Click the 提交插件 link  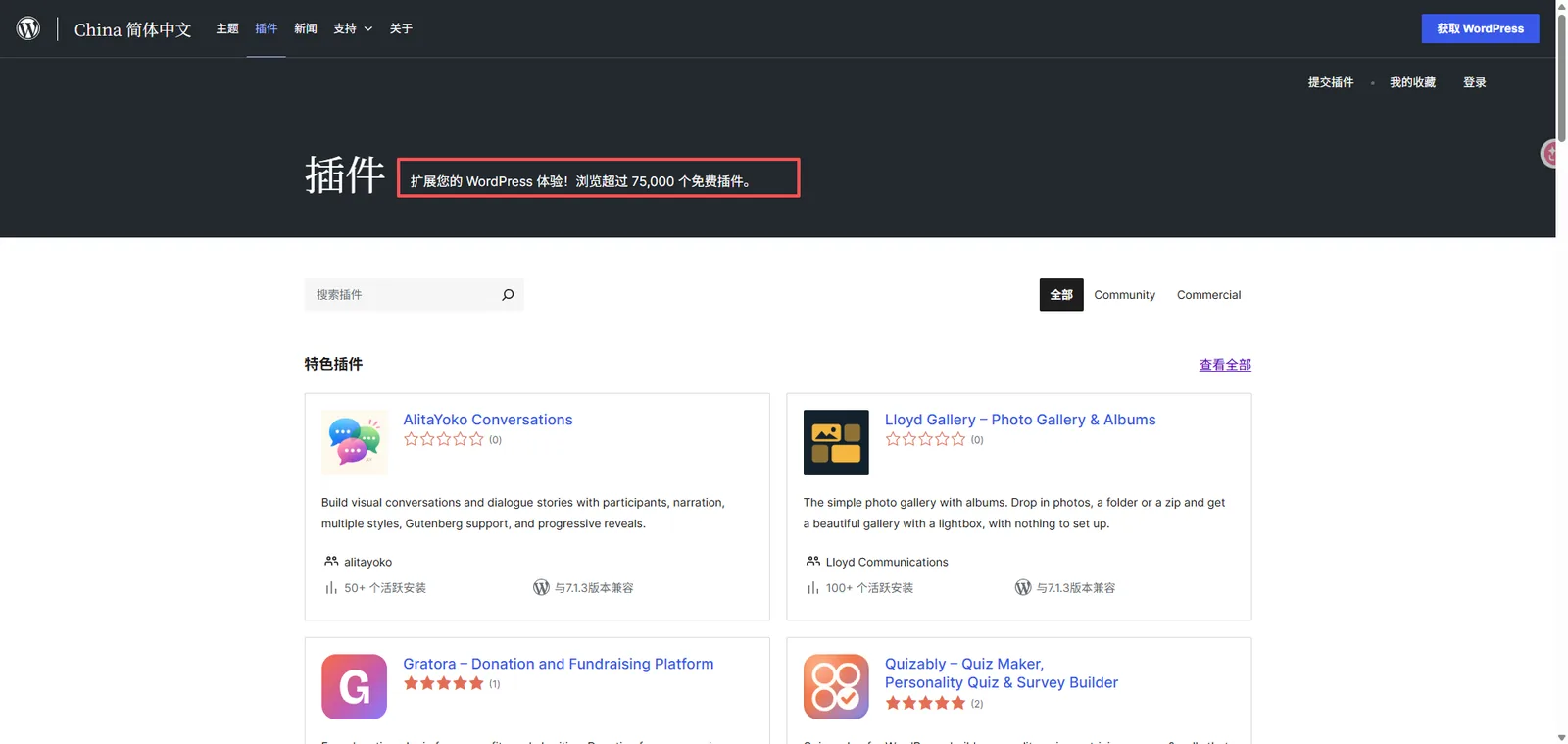(1331, 82)
